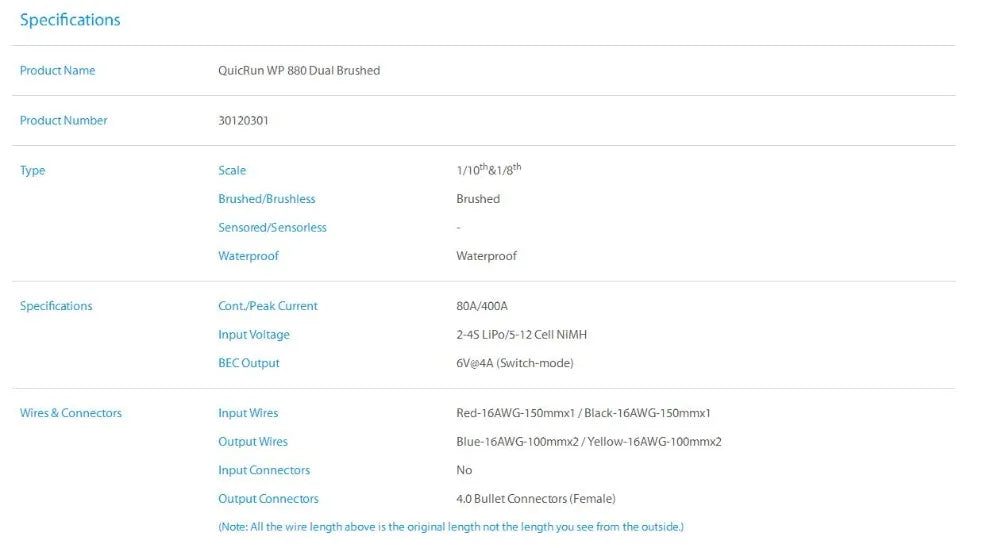Click the Waterproof attribute label
This screenshot has width=1000, height=548.
248,256
